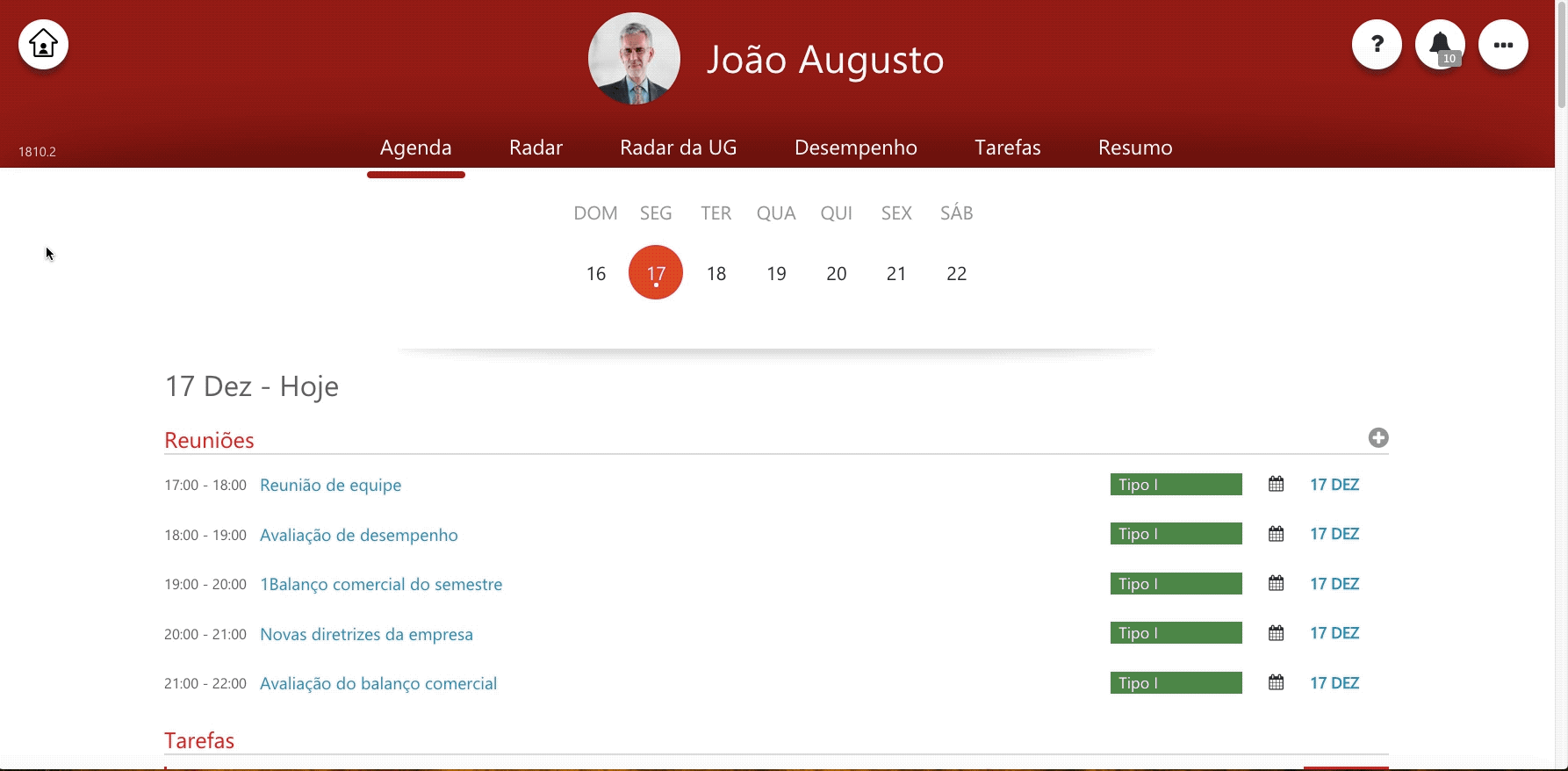Open the Desempenho tab

click(x=856, y=148)
